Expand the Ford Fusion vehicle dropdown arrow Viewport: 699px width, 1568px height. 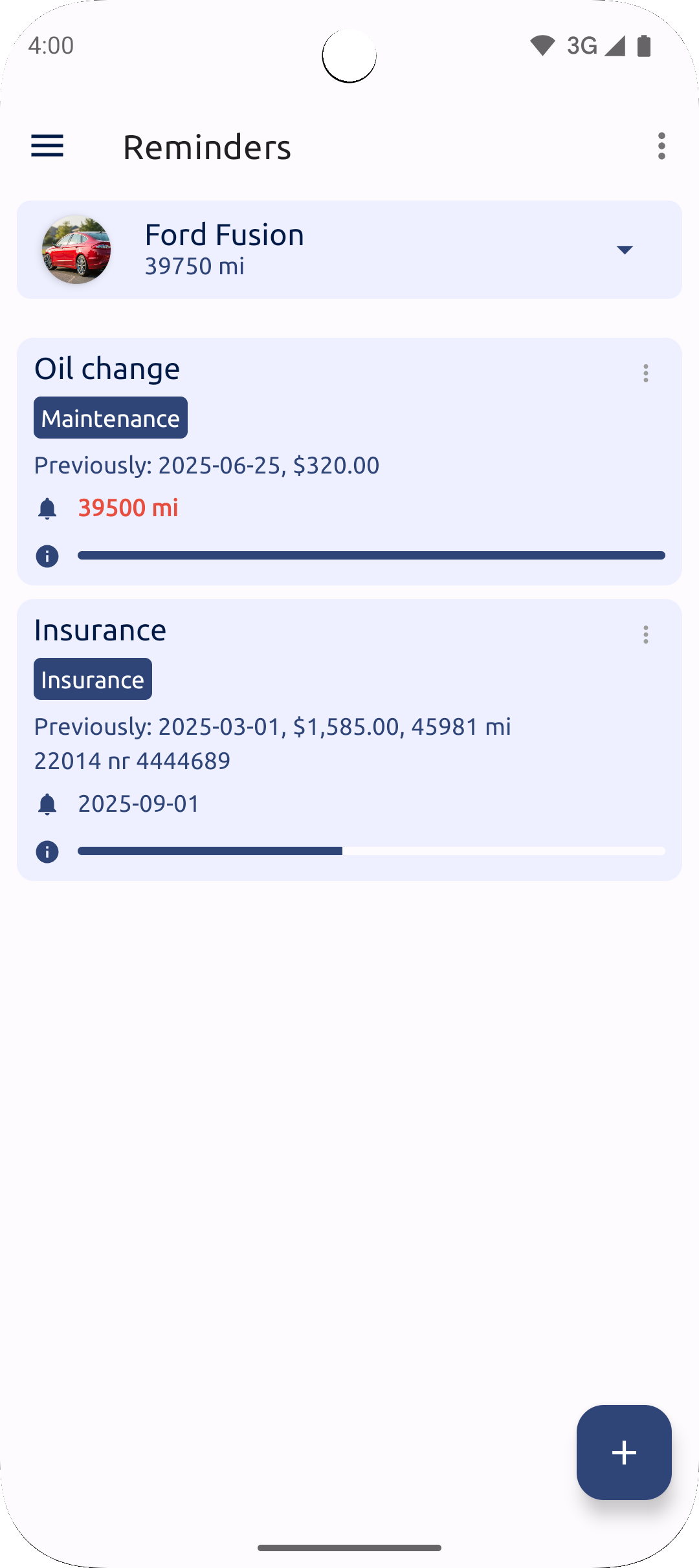click(625, 250)
